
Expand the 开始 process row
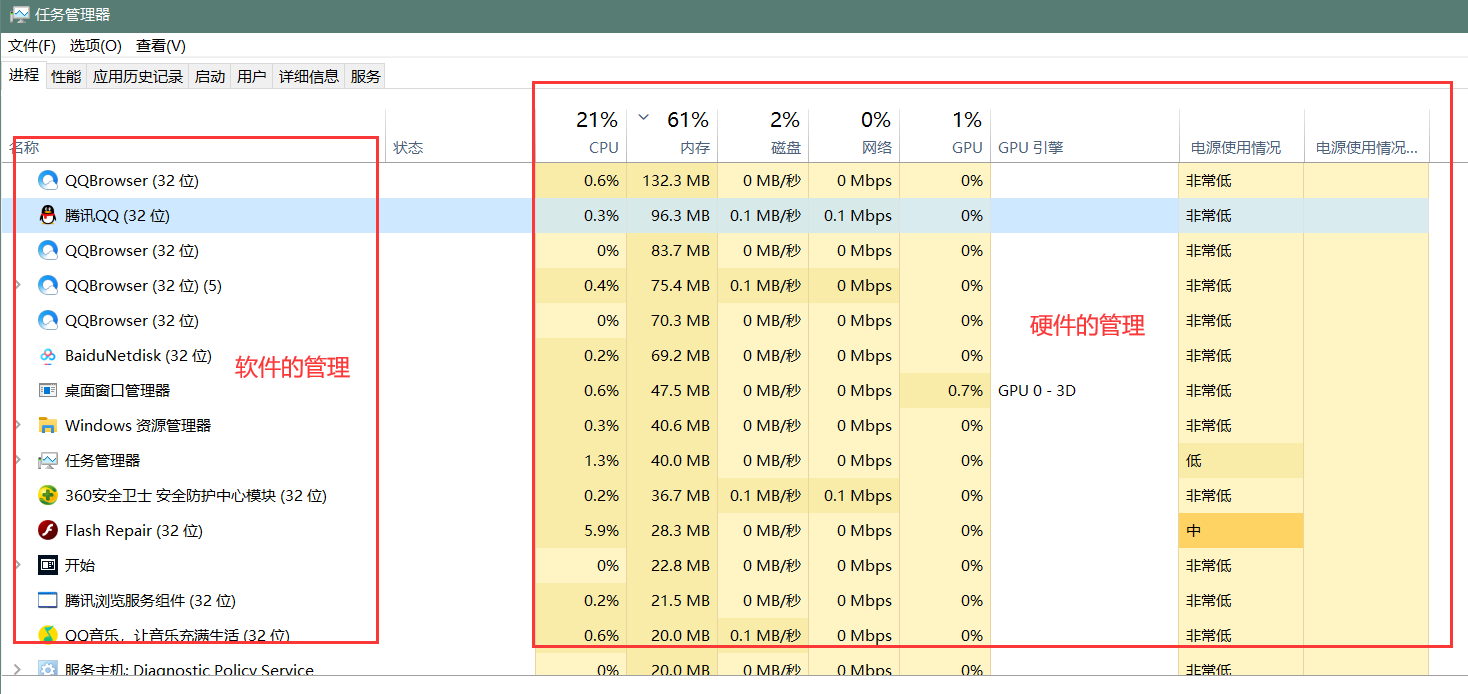tap(18, 566)
